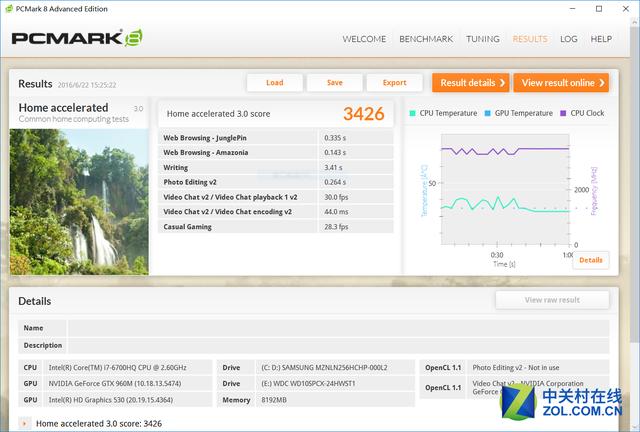Click the Export button
This screenshot has width=640, height=432.
tap(394, 83)
